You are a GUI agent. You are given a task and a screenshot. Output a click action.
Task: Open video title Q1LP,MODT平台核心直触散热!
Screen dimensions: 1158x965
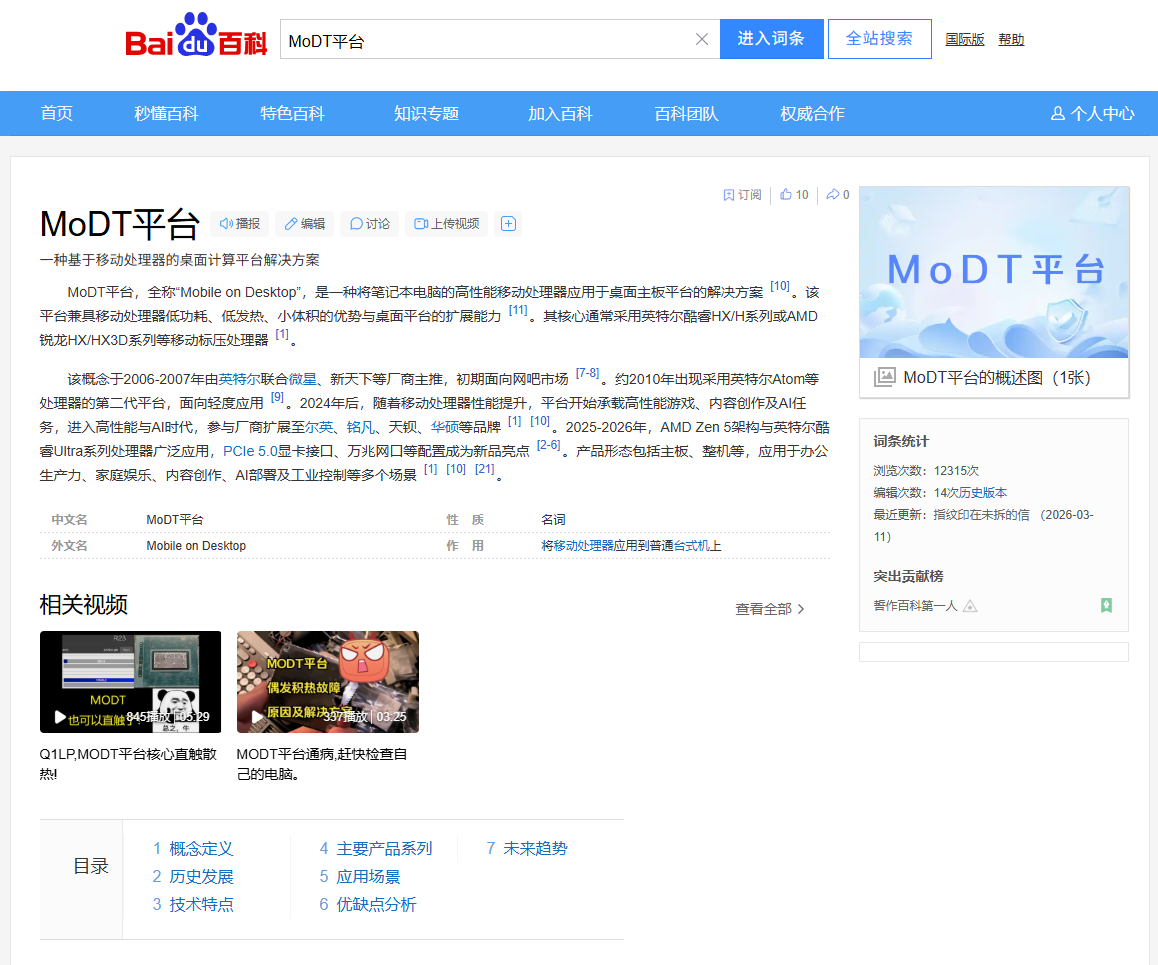pyautogui.click(x=128, y=764)
